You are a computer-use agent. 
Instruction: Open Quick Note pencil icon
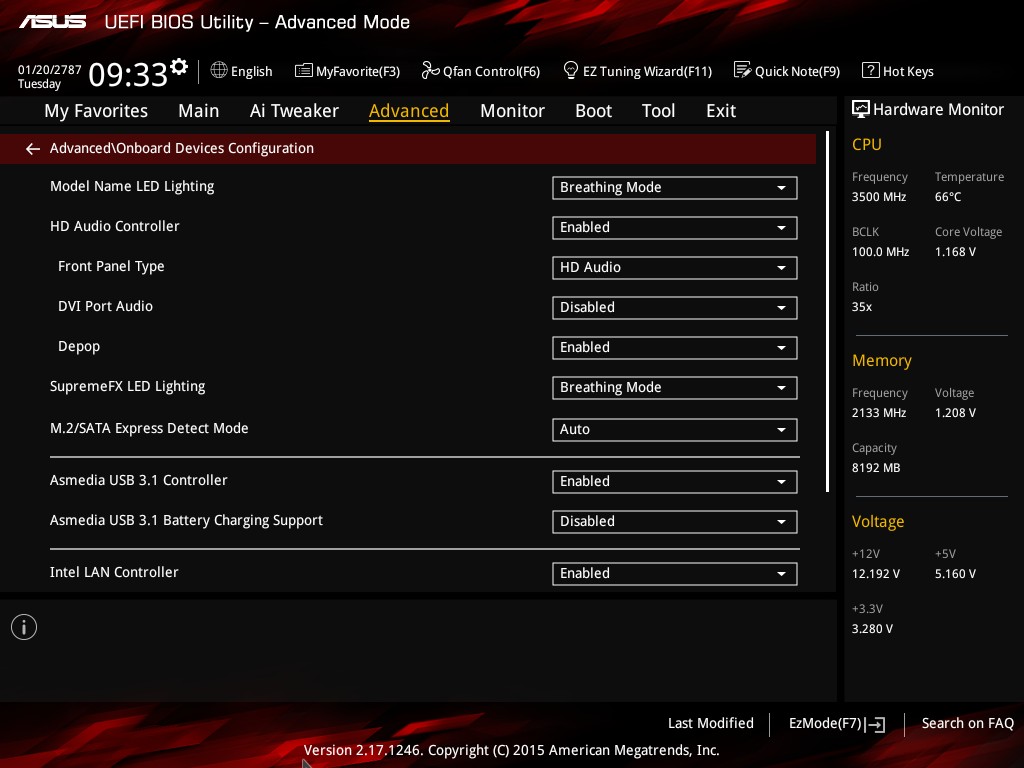click(743, 70)
